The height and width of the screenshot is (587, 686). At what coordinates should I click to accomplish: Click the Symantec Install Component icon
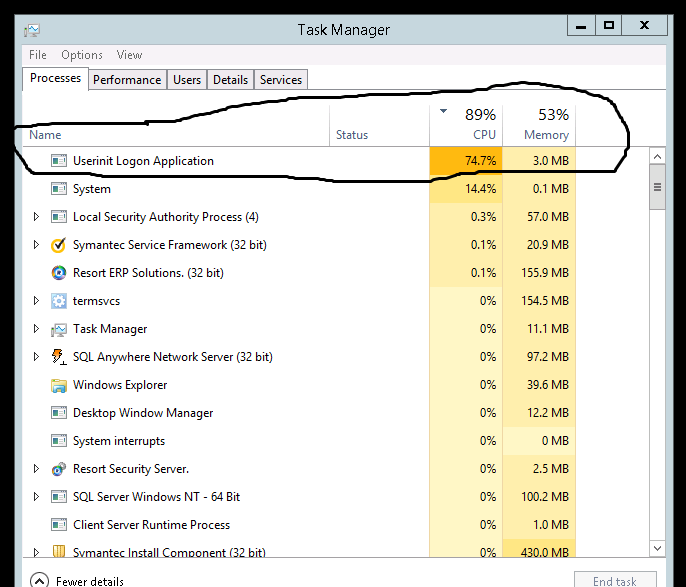click(59, 551)
